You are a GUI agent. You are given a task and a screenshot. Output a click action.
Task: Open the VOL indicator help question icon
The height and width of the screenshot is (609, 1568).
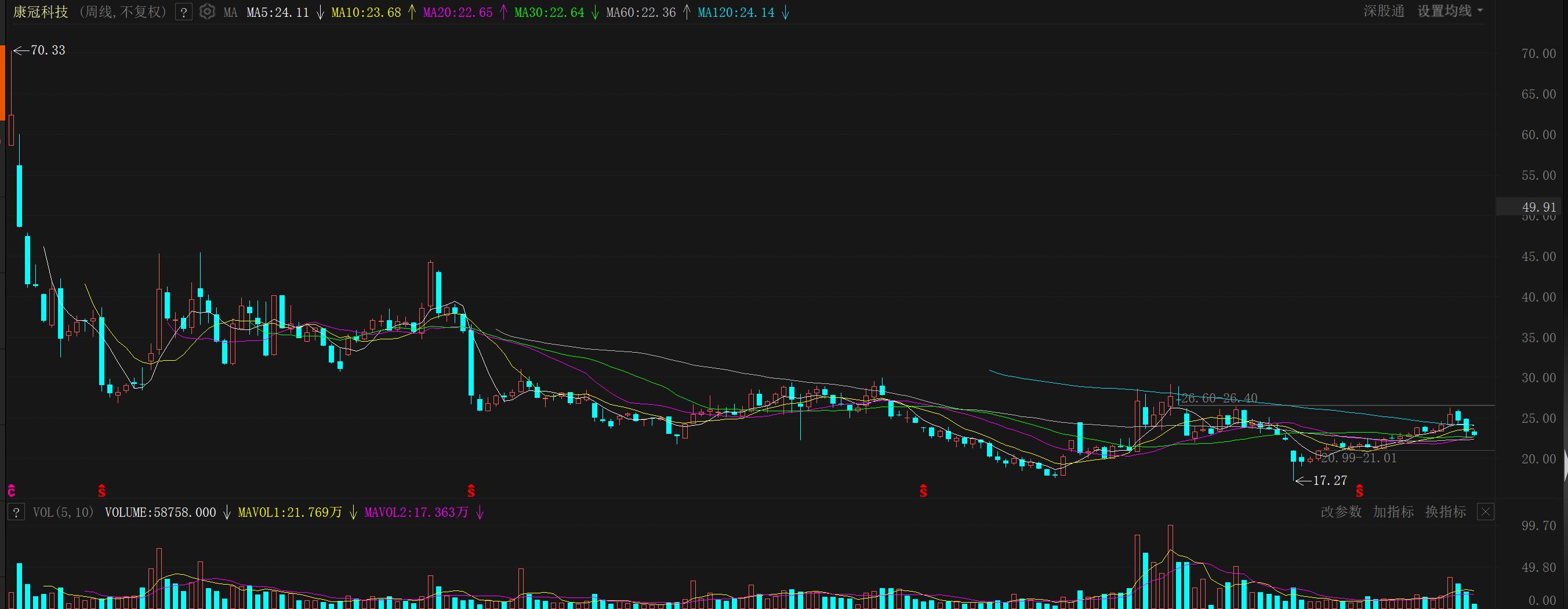tap(16, 512)
